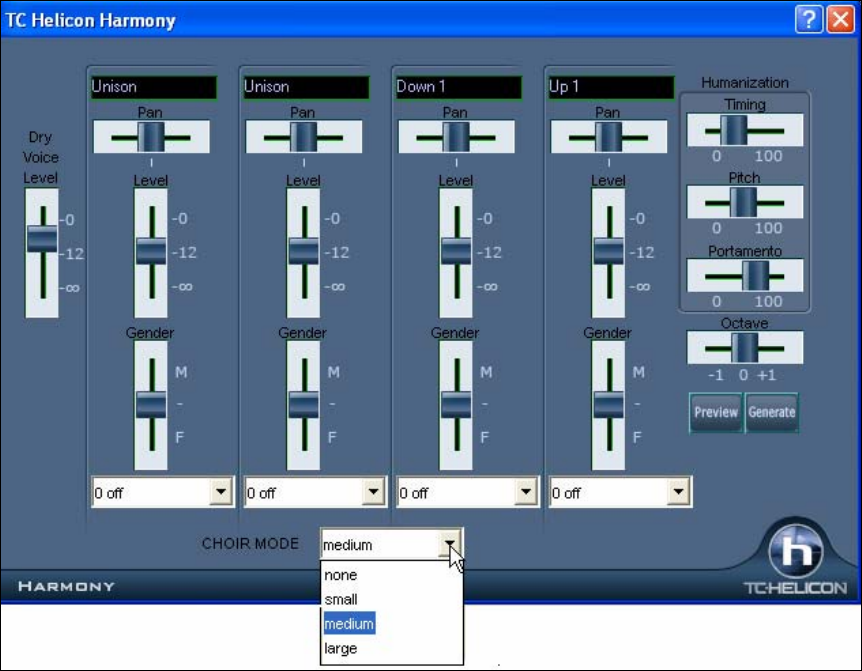Image resolution: width=862 pixels, height=671 pixels.
Task: Click the TC-Helicon h logo
Action: tap(795, 551)
